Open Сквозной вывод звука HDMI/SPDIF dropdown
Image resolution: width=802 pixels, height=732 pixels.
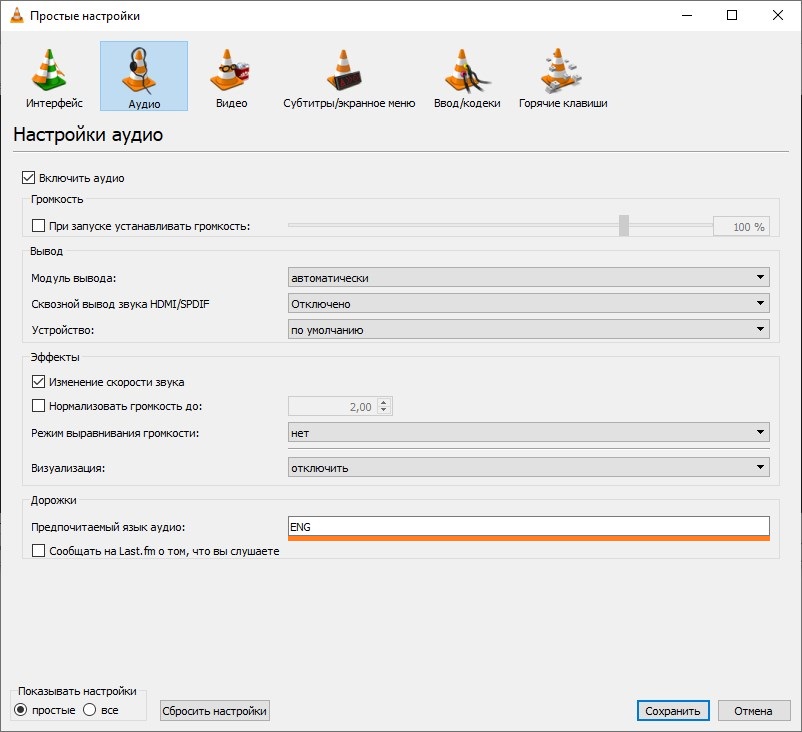tap(528, 304)
